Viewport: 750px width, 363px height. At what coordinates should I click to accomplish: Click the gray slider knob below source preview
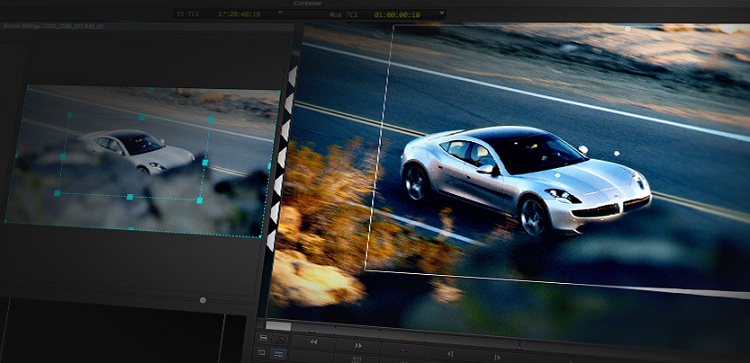click(x=203, y=300)
